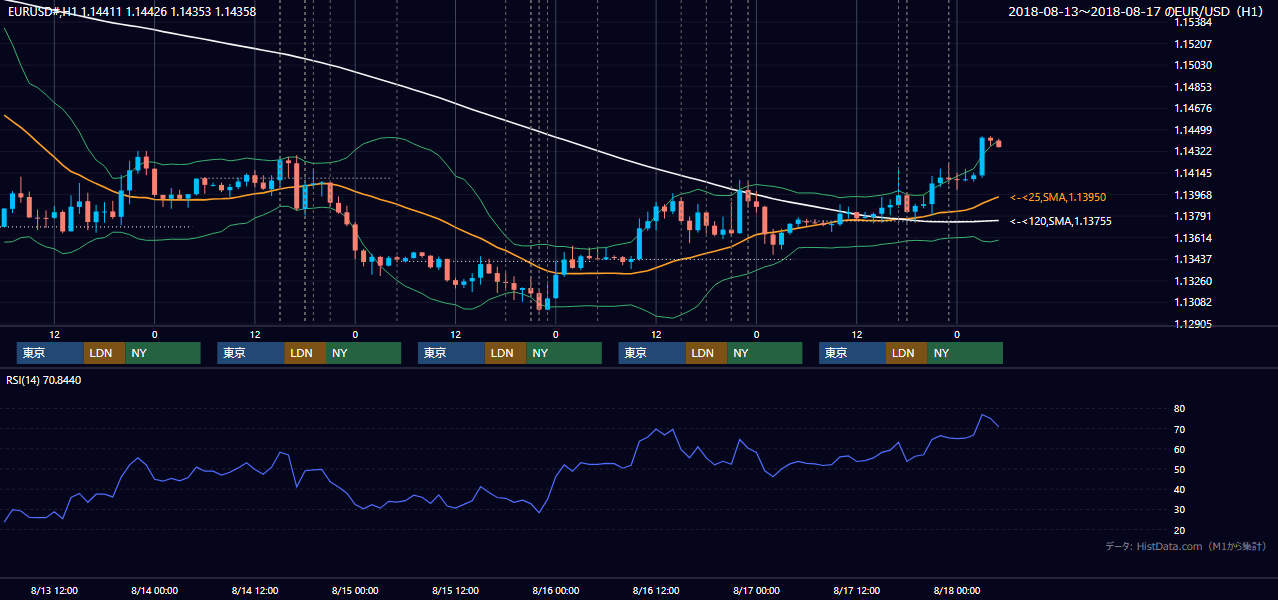Select 東京 session block above 8/14 12:00
The height and width of the screenshot is (600, 1278).
pyautogui.click(x=251, y=353)
